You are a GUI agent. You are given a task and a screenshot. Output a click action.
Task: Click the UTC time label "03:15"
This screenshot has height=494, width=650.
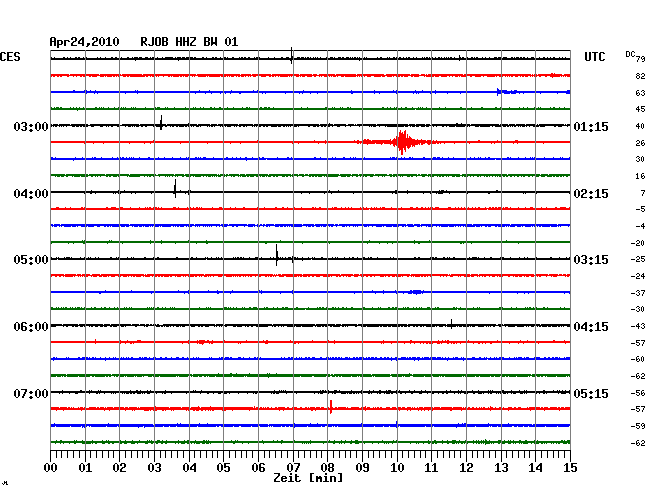point(591,260)
